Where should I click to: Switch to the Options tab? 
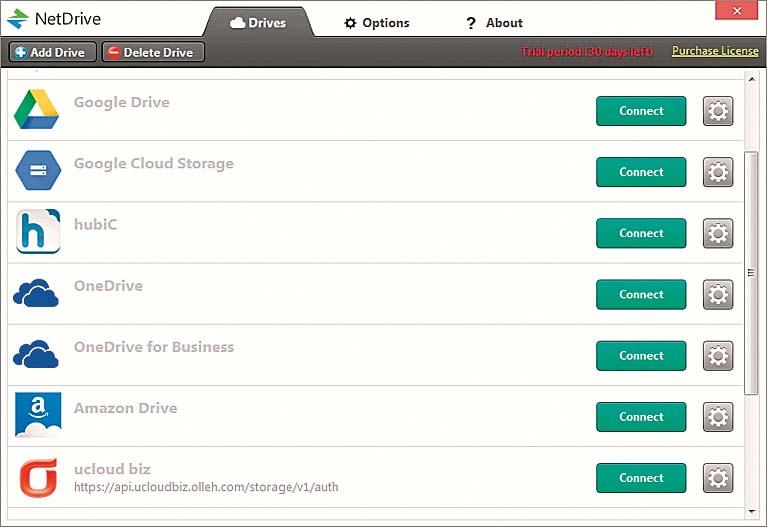[376, 23]
